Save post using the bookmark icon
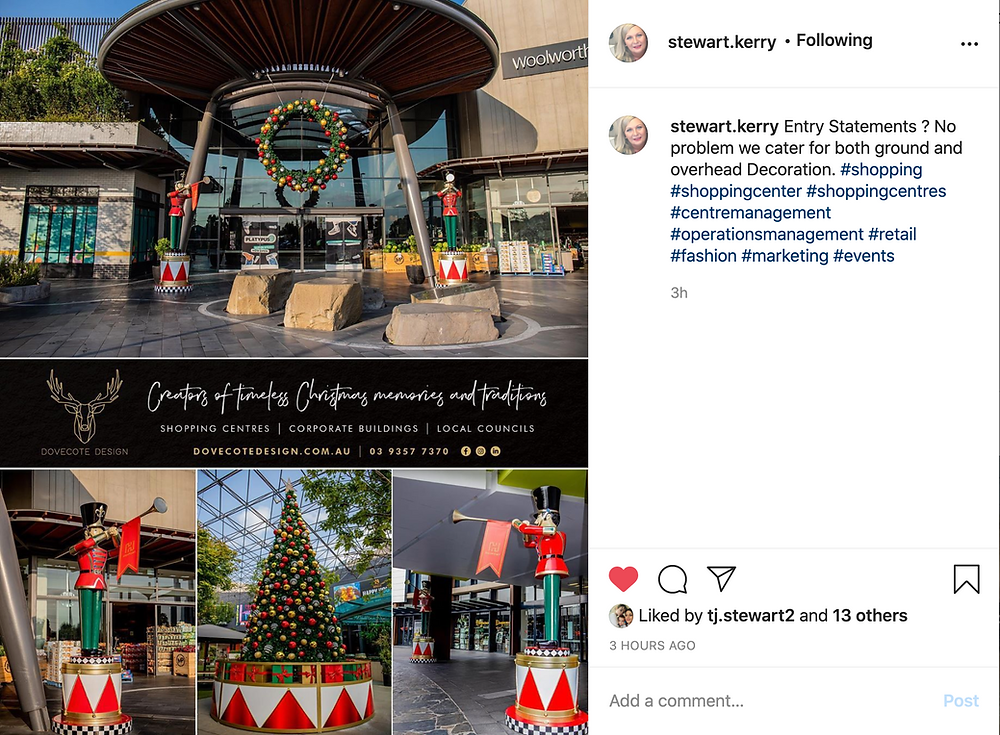The image size is (1000, 735). [x=966, y=579]
